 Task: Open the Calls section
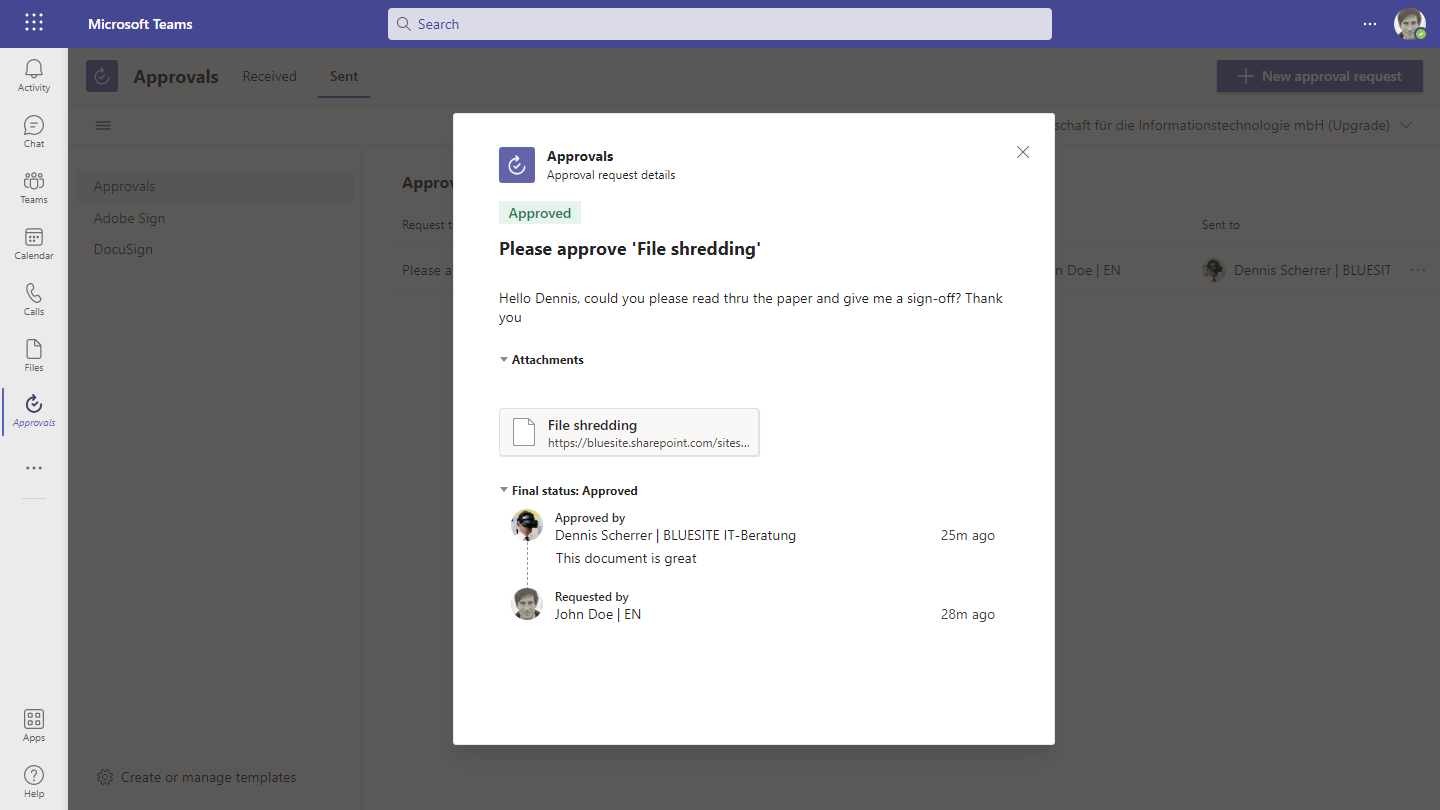point(33,298)
